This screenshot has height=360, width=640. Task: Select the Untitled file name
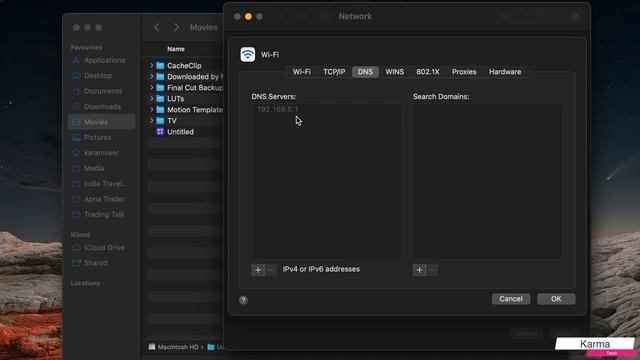pyautogui.click(x=180, y=132)
